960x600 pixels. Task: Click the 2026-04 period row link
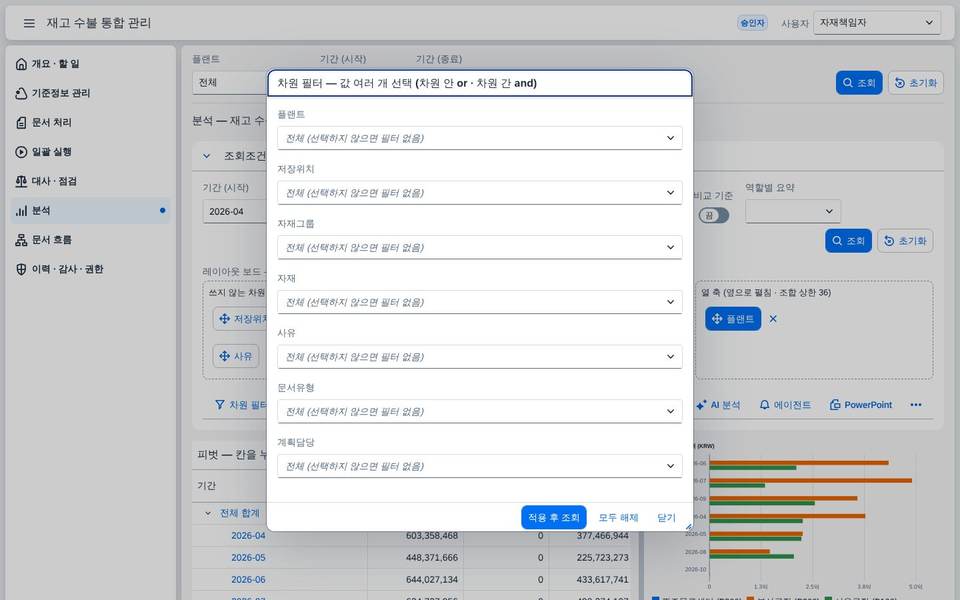point(248,536)
